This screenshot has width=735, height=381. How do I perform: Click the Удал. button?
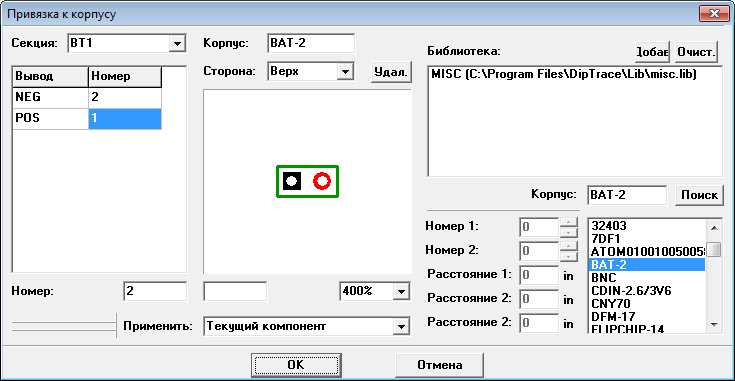(391, 72)
